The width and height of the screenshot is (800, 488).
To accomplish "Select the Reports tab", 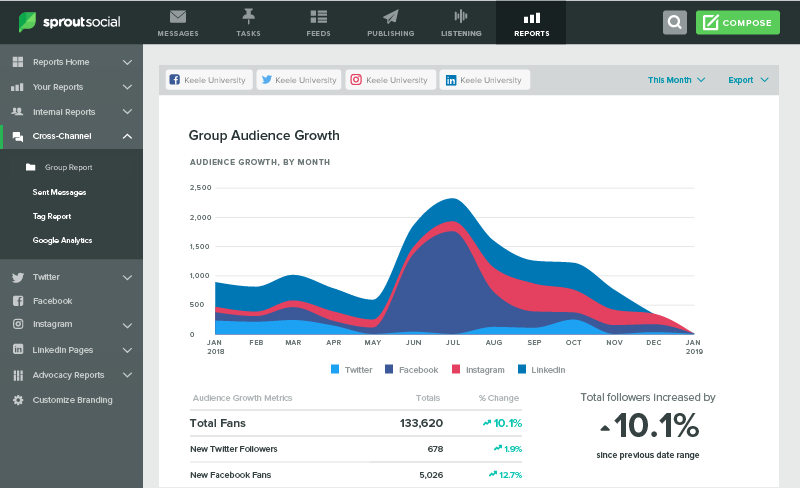I will click(531, 22).
